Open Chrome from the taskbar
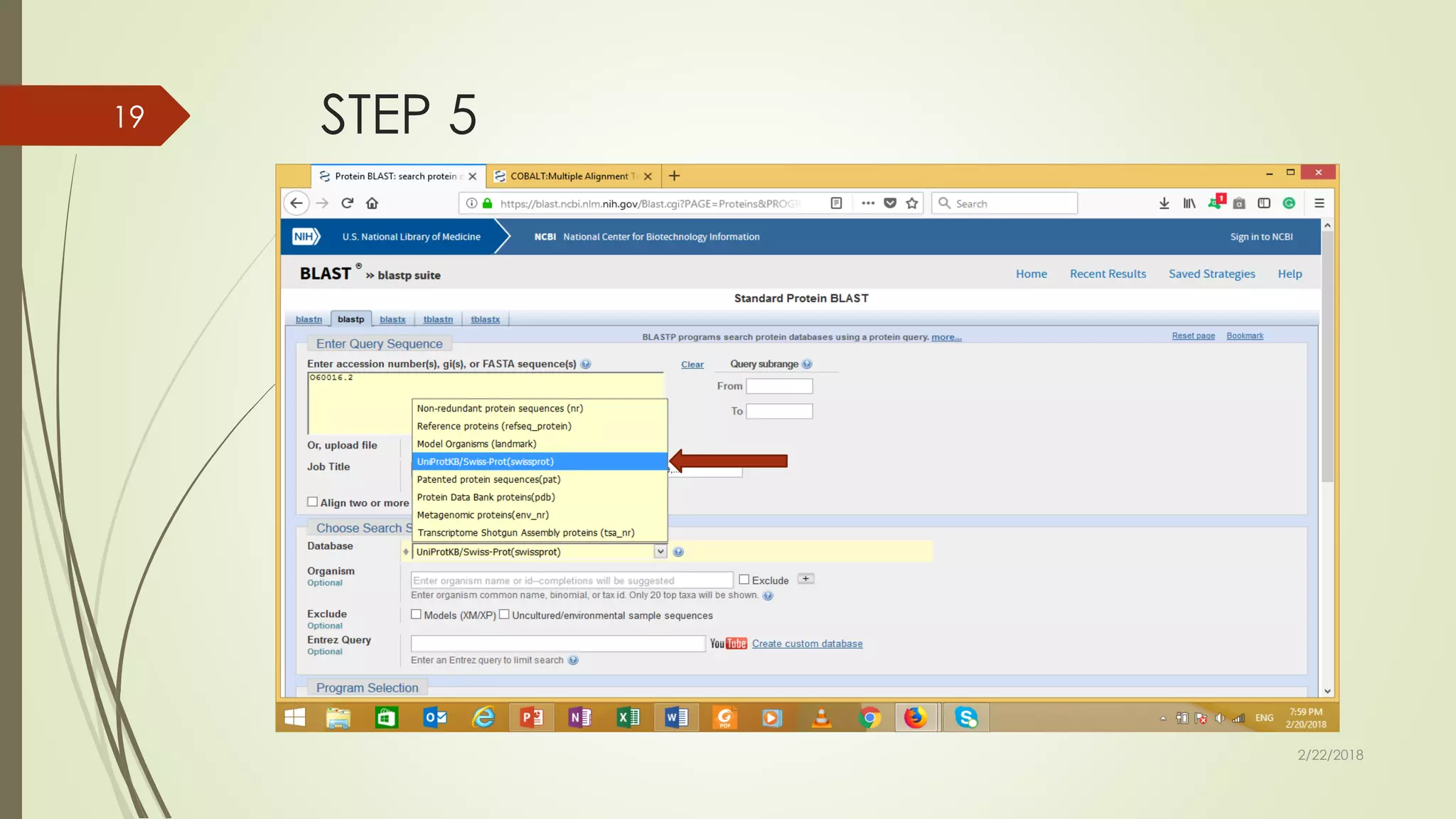The width and height of the screenshot is (1456, 819). pos(869,717)
